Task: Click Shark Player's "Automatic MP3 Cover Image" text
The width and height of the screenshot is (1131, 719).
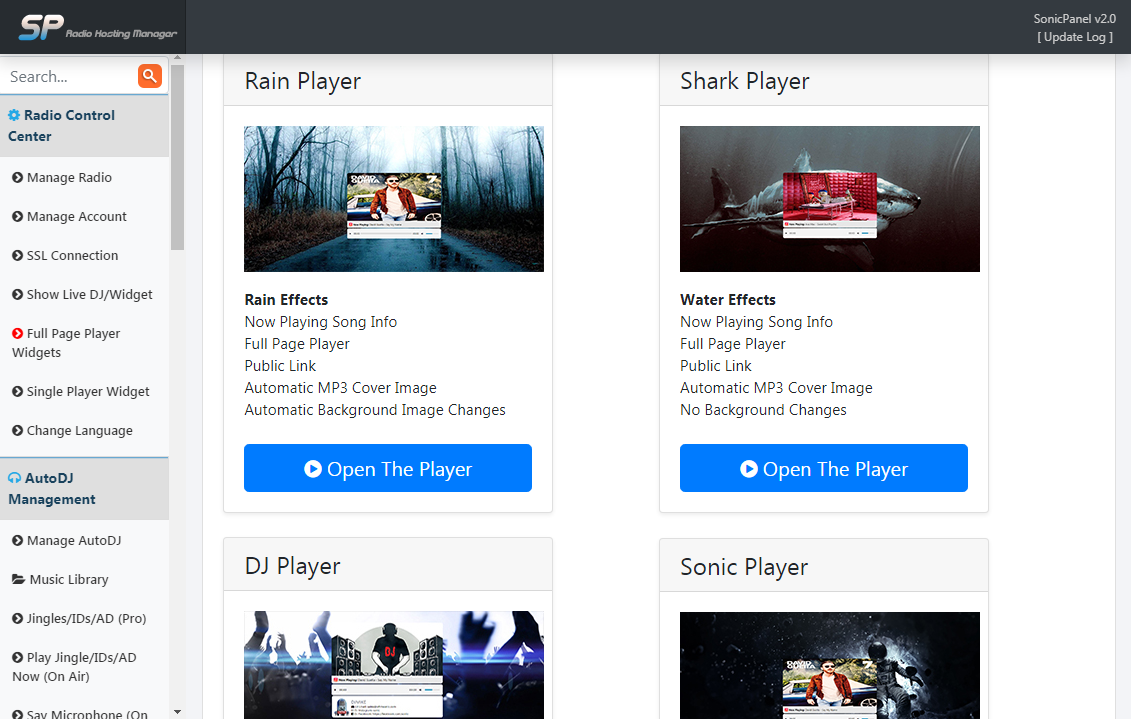Action: [776, 388]
